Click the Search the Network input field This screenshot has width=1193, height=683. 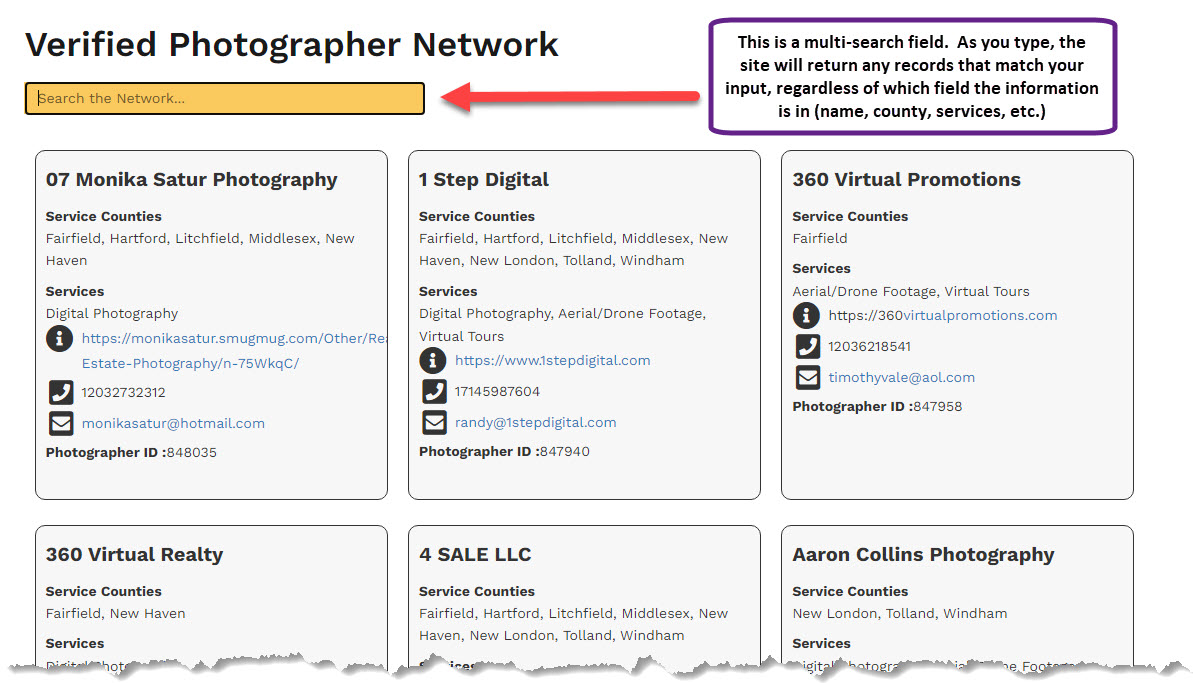pos(224,98)
